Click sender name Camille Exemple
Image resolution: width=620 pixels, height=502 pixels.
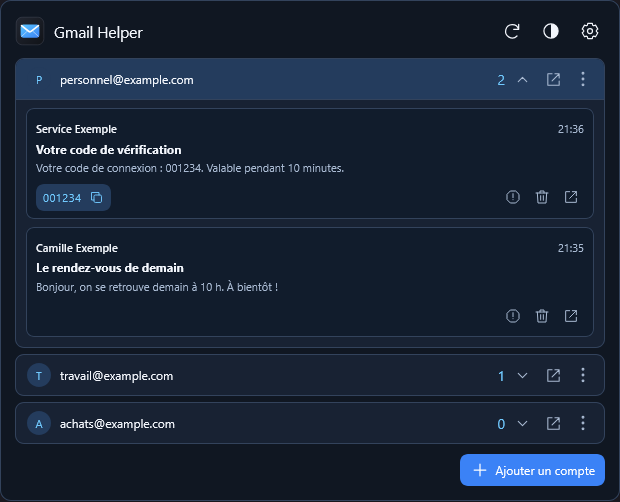(77, 248)
